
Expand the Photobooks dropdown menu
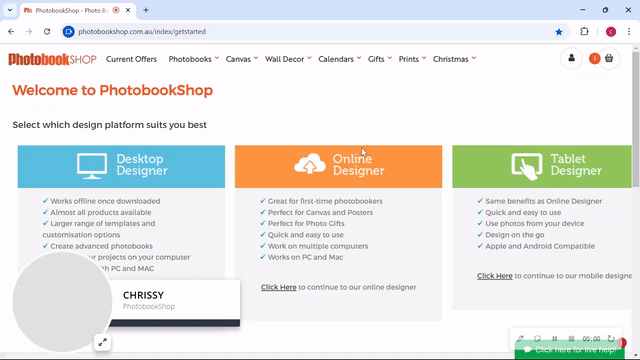coord(194,59)
